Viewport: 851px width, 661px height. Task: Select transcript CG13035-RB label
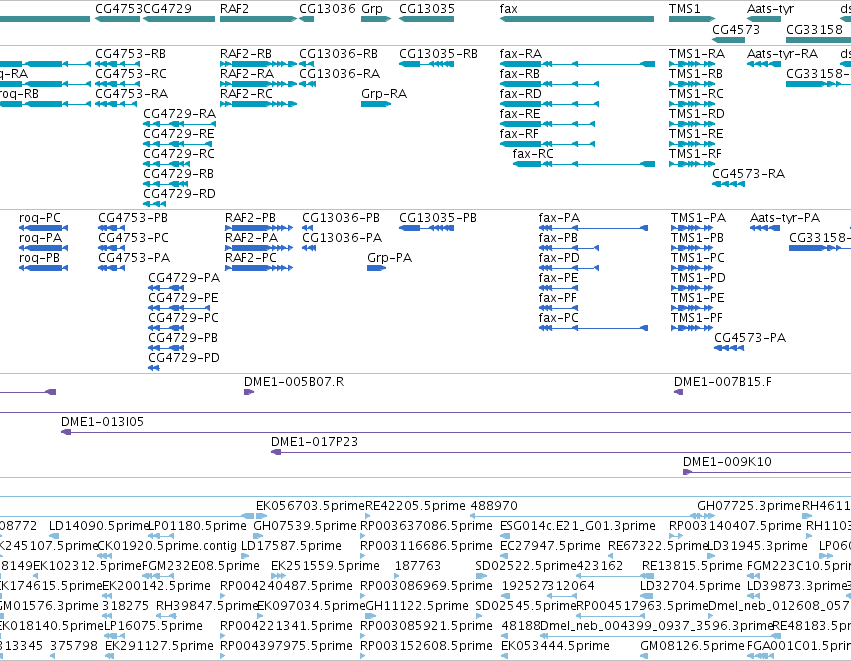point(439,54)
